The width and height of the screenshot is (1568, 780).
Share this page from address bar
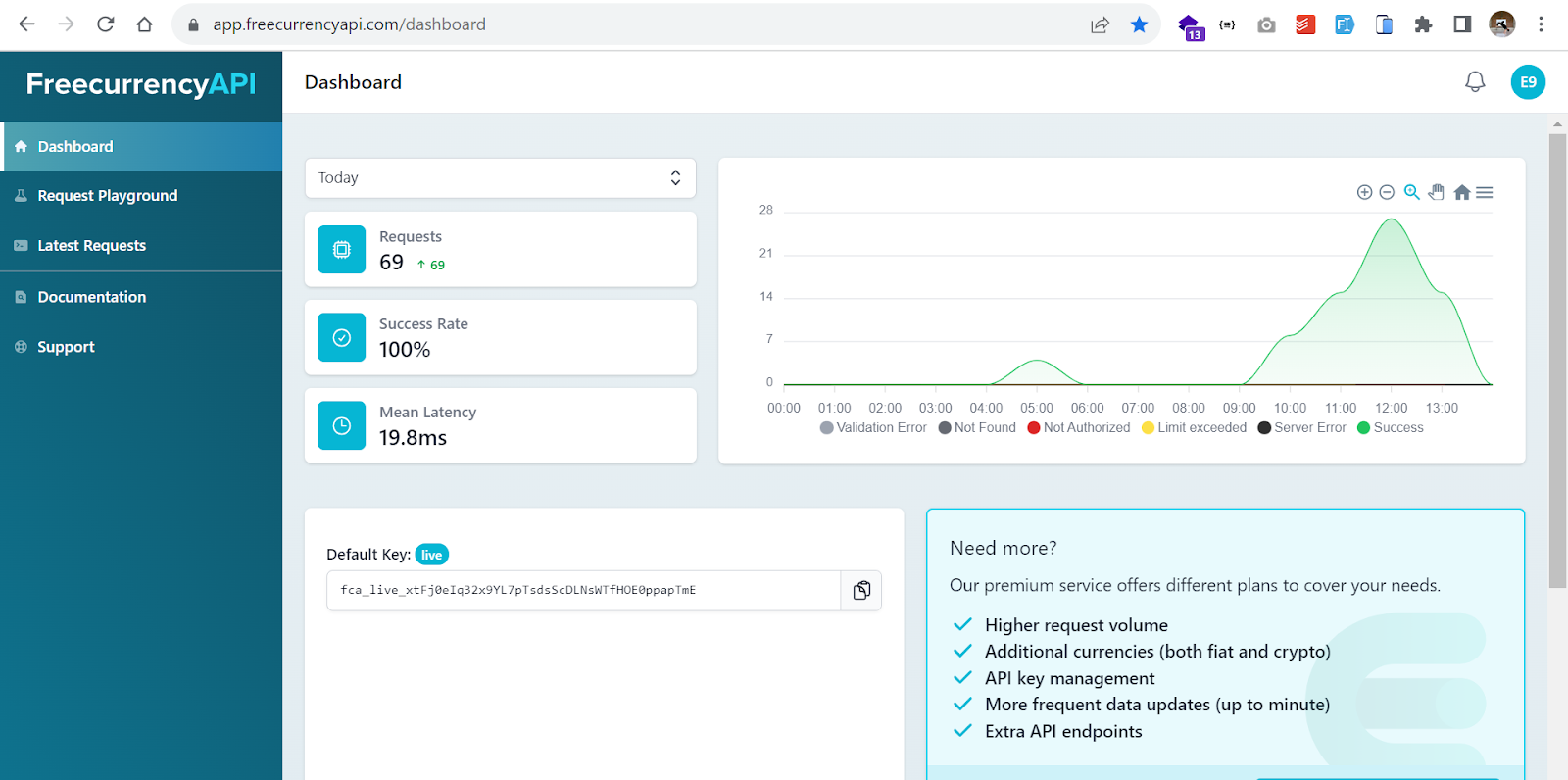click(1100, 24)
